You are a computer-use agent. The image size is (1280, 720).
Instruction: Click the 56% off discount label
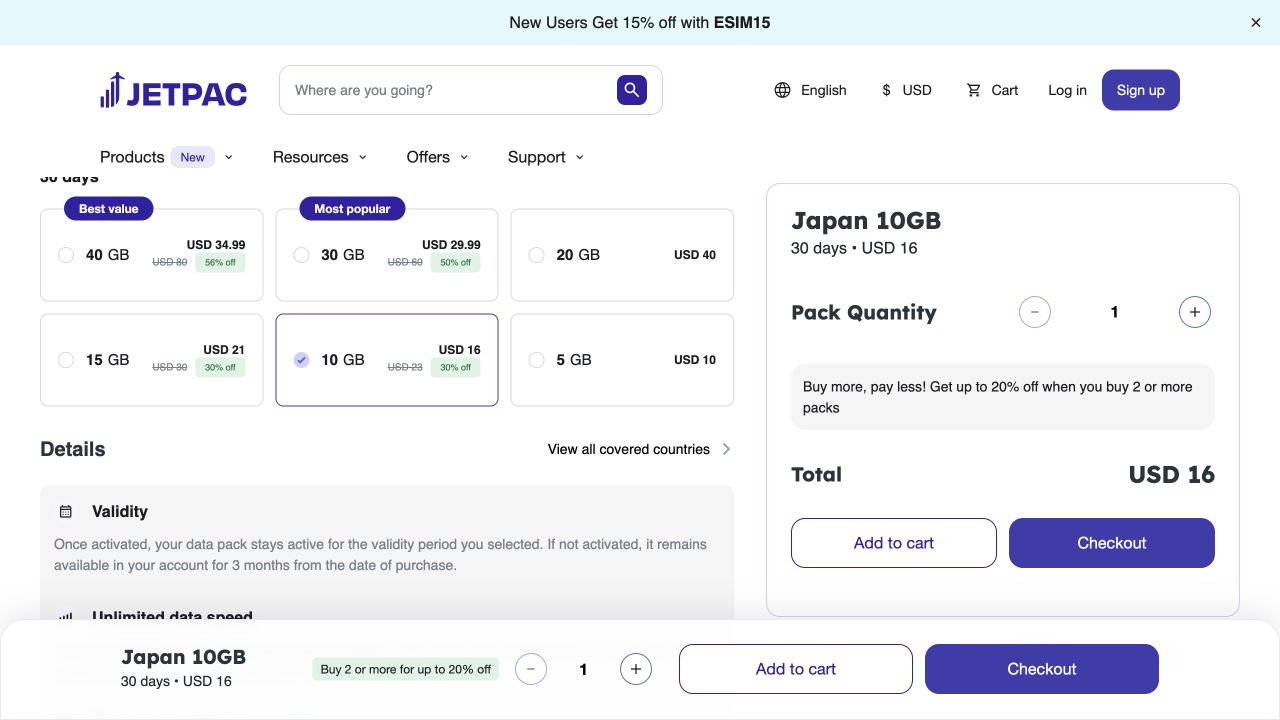pos(220,262)
